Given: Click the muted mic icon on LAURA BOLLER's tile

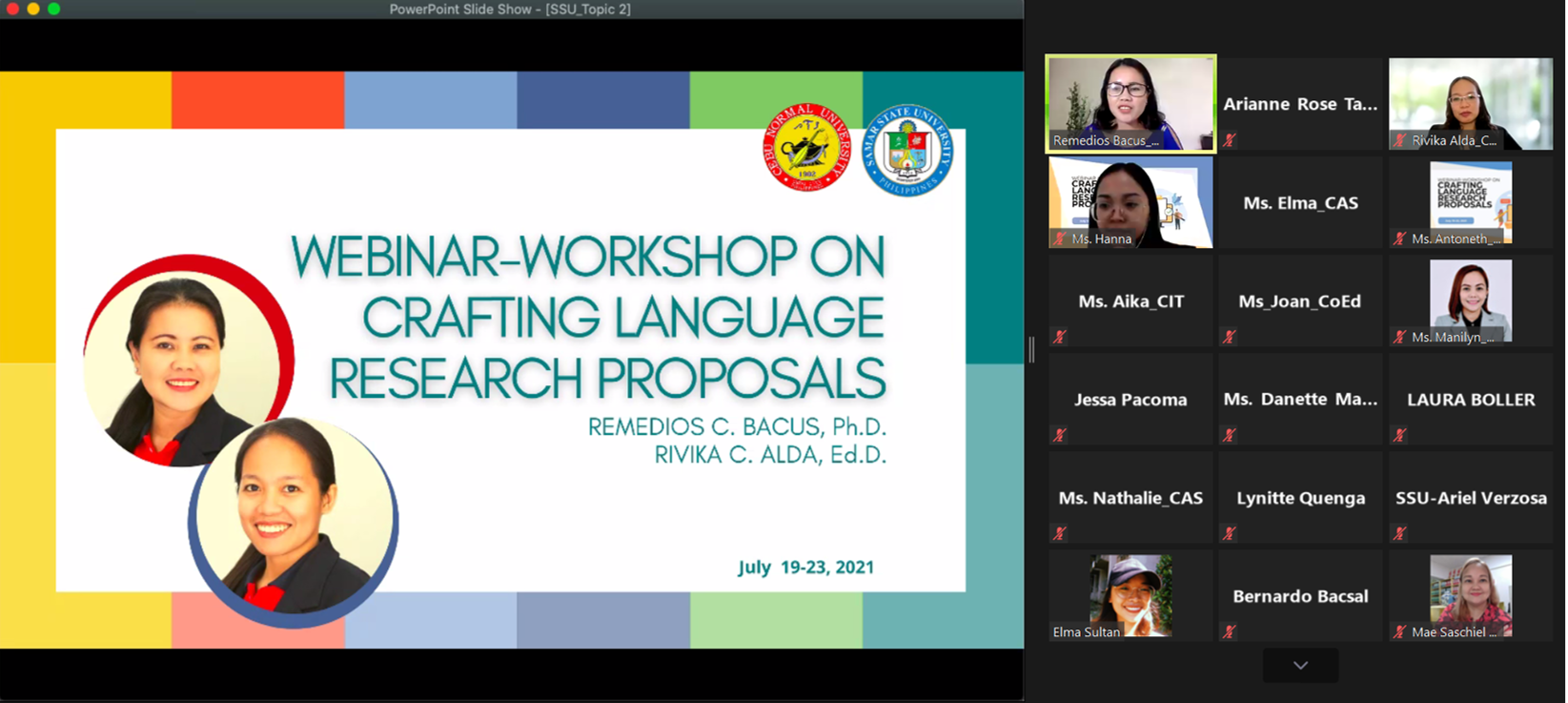Looking at the screenshot, I should (1399, 435).
